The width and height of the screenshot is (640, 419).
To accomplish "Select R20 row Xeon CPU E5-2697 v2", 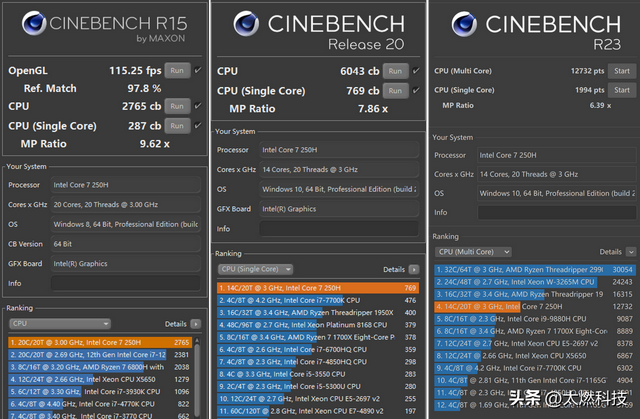I will [x=318, y=399].
